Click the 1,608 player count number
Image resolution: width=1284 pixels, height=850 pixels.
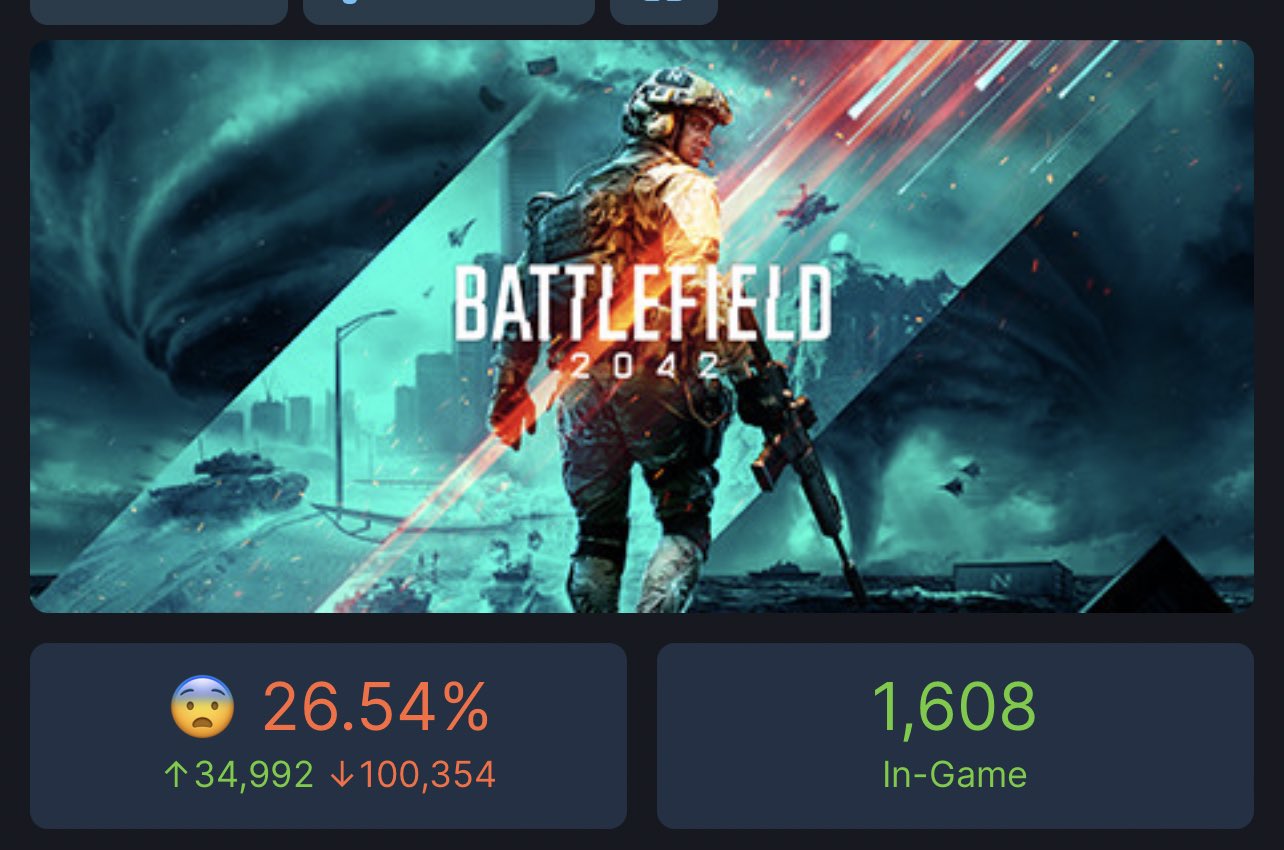pos(954,706)
